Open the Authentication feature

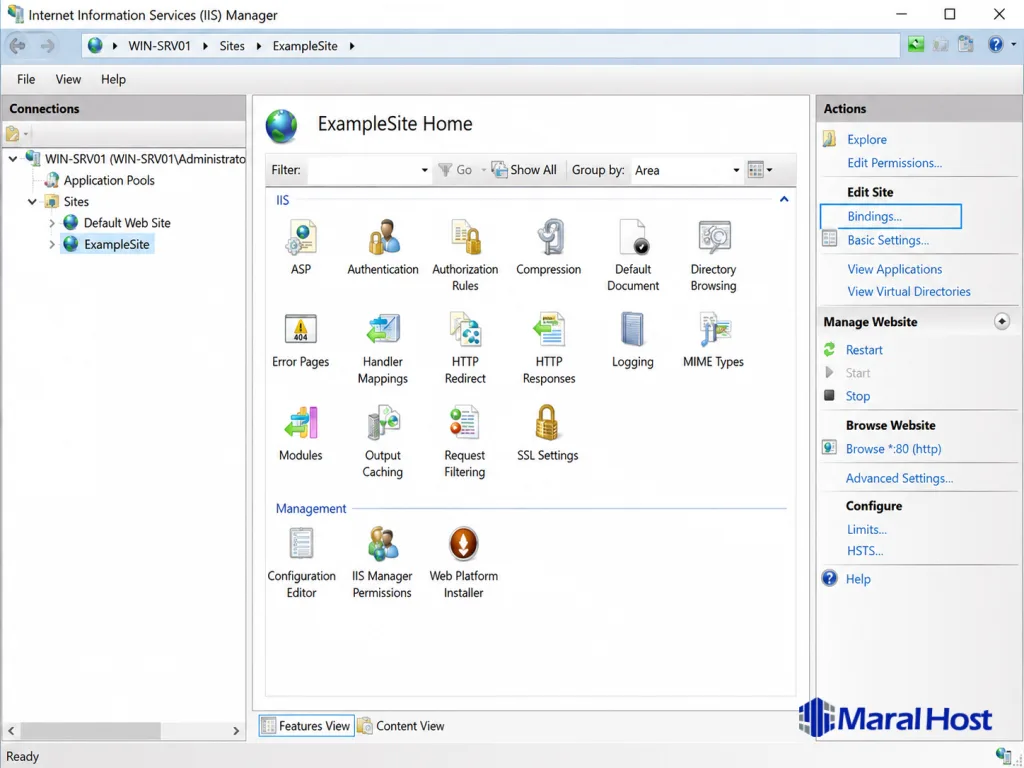[383, 247]
